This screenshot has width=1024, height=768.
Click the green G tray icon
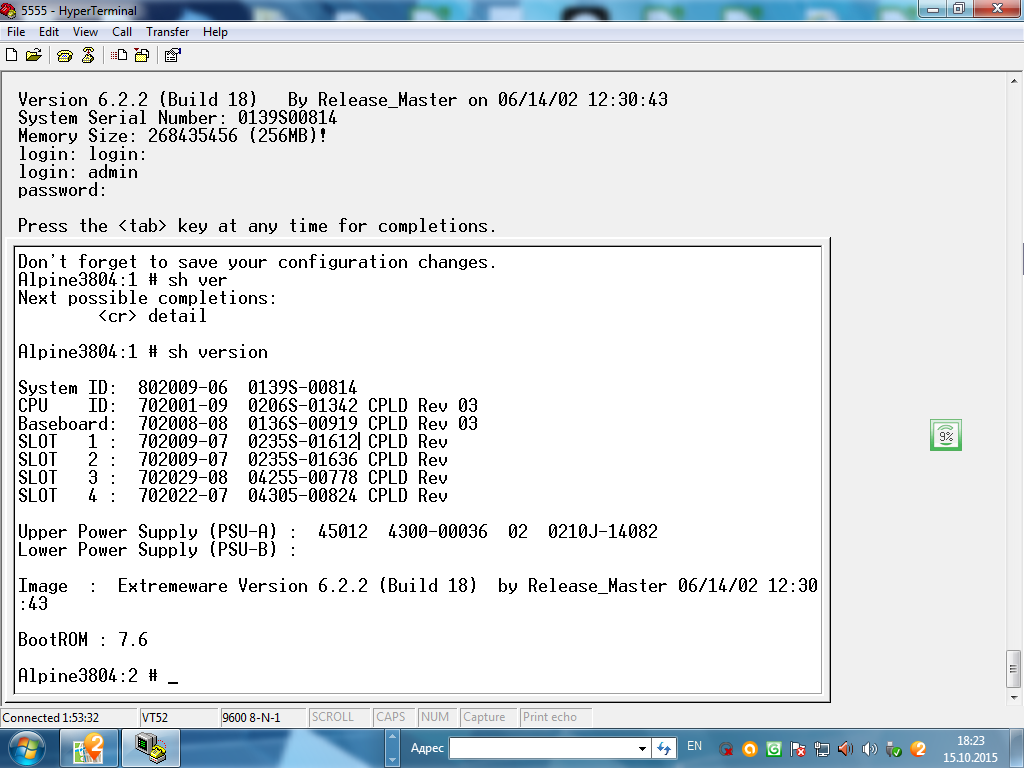pos(774,749)
